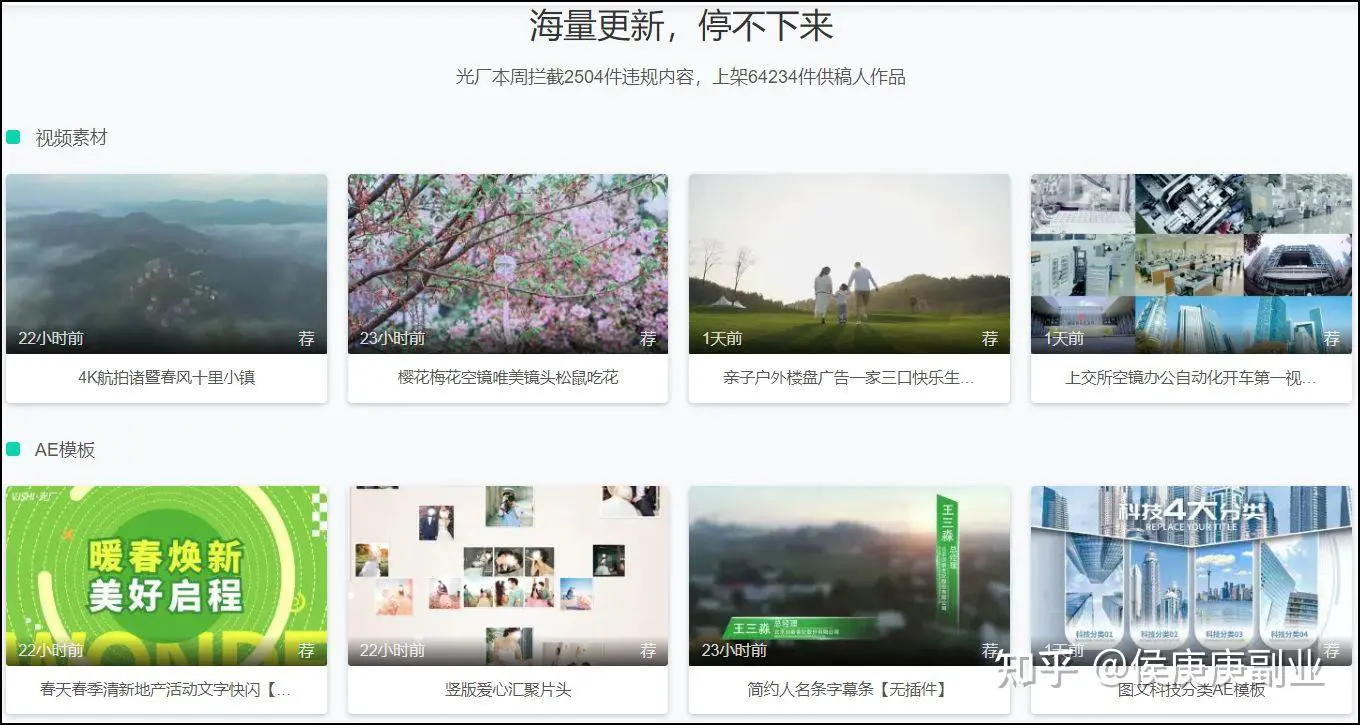Open the 暖春焕新 green AE template thumbnail
The image size is (1360, 725).
(166, 576)
